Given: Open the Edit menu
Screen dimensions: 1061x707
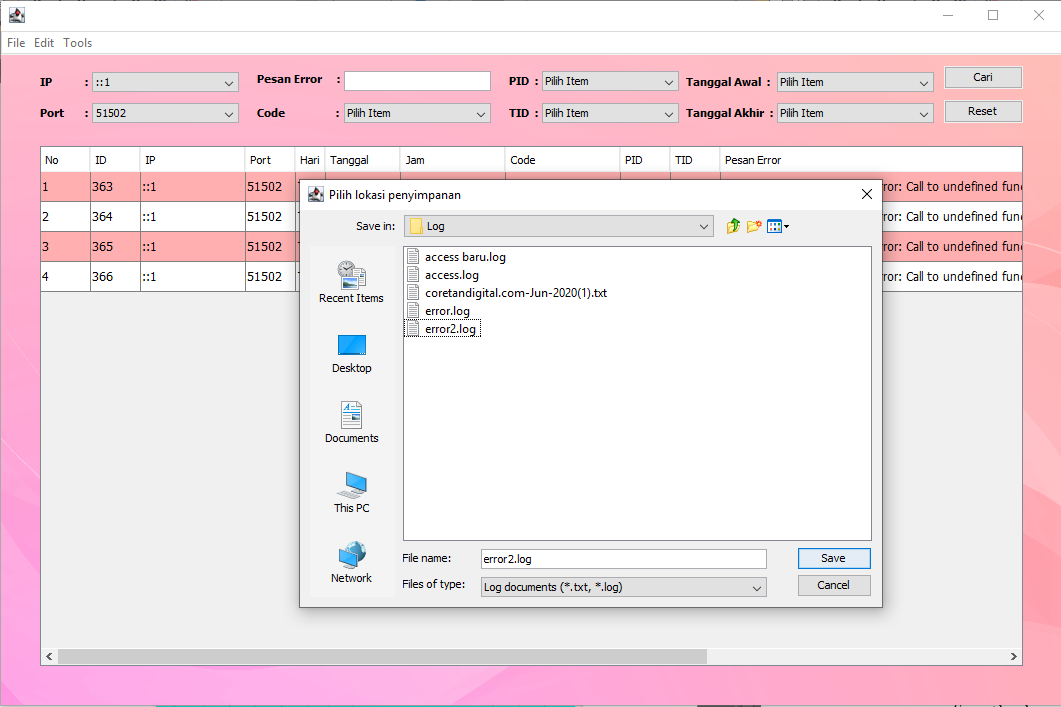Looking at the screenshot, I should click(44, 43).
